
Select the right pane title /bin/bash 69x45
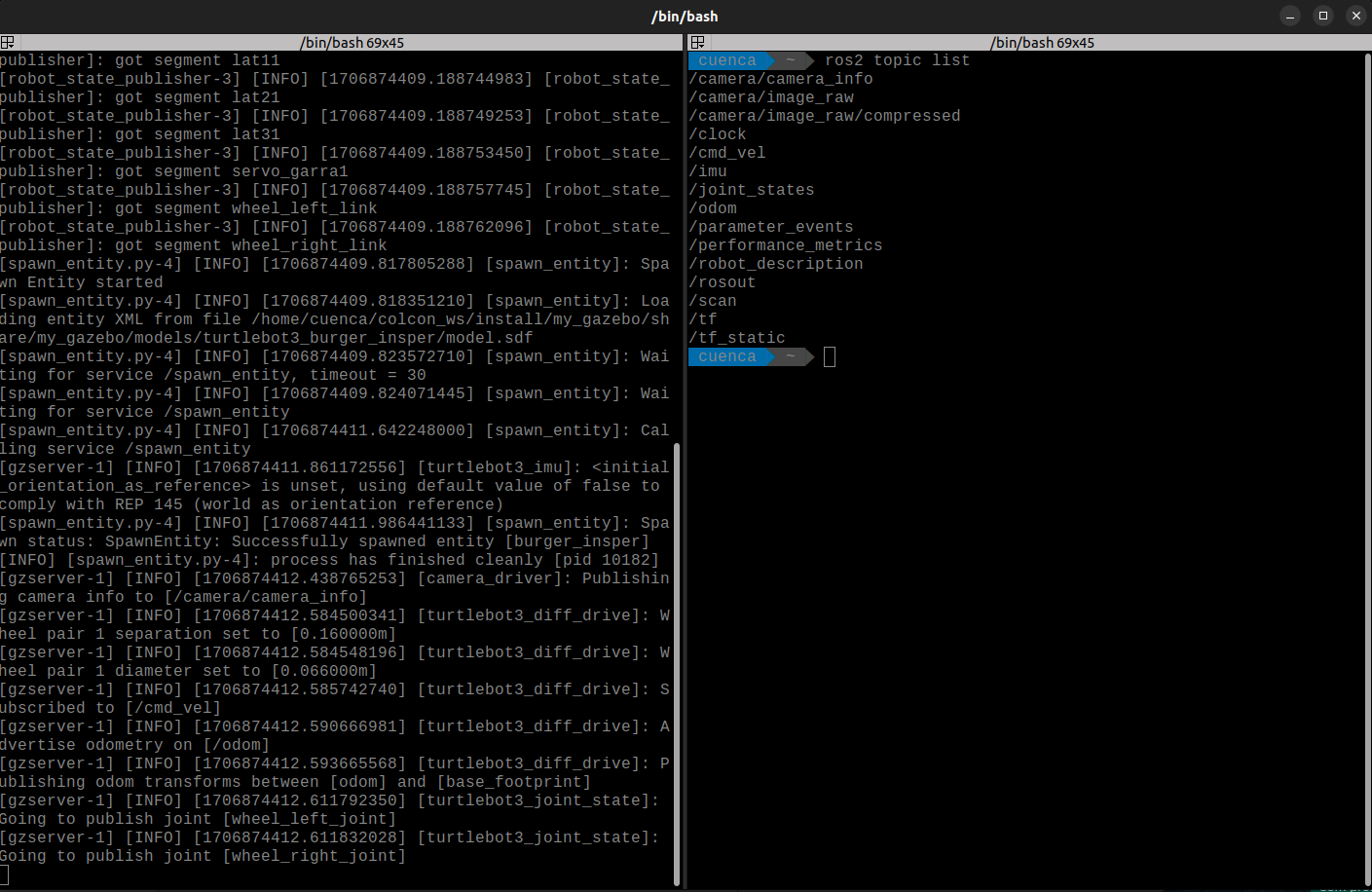tap(1042, 43)
